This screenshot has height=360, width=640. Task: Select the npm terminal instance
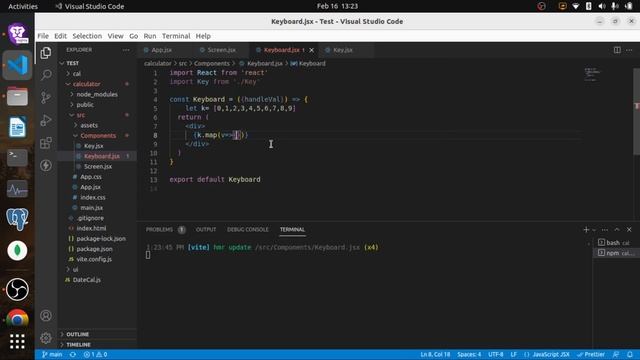(616, 253)
